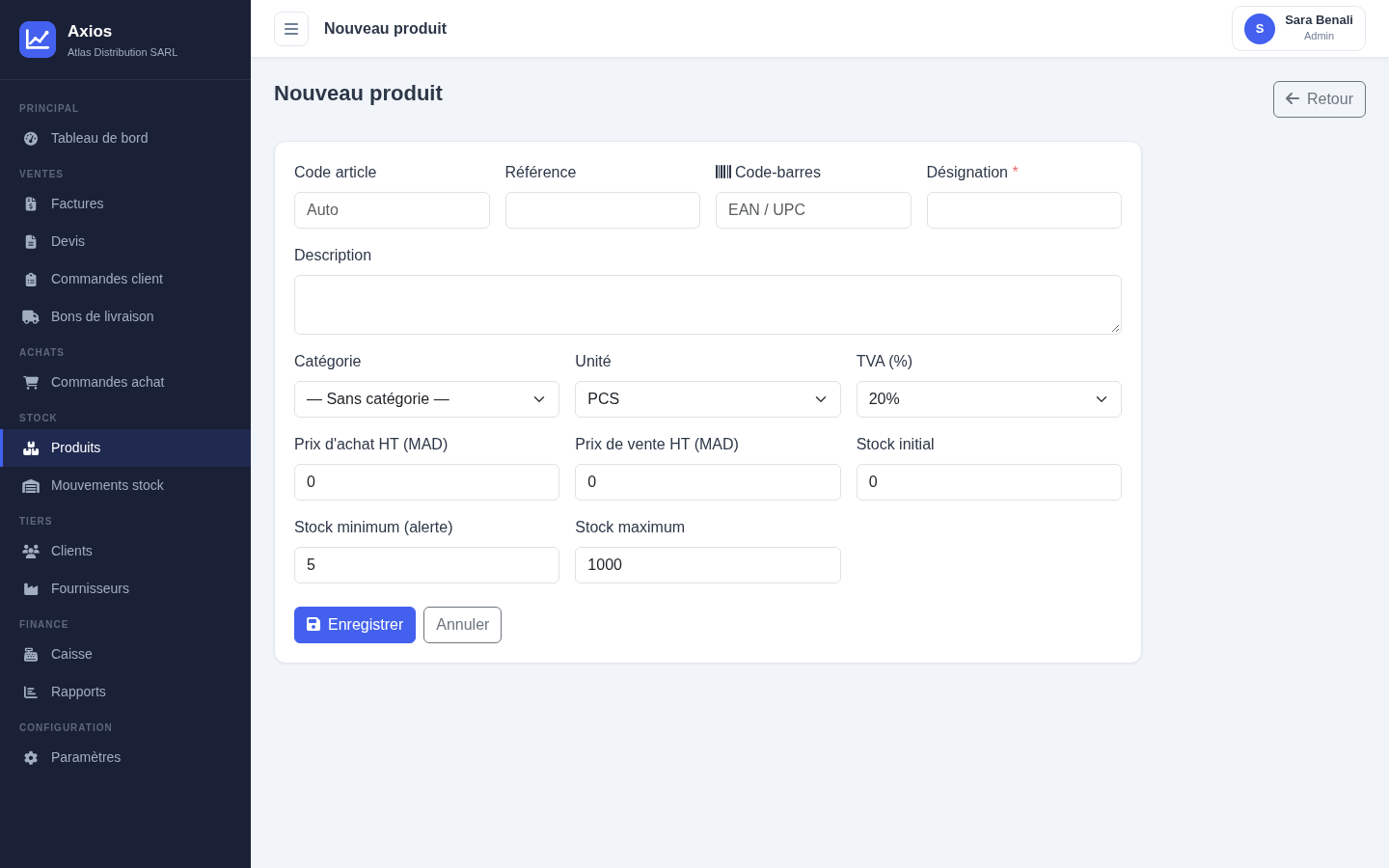The height and width of the screenshot is (868, 1389).
Task: Click the barcode icon beside Code-barres
Action: [723, 172]
